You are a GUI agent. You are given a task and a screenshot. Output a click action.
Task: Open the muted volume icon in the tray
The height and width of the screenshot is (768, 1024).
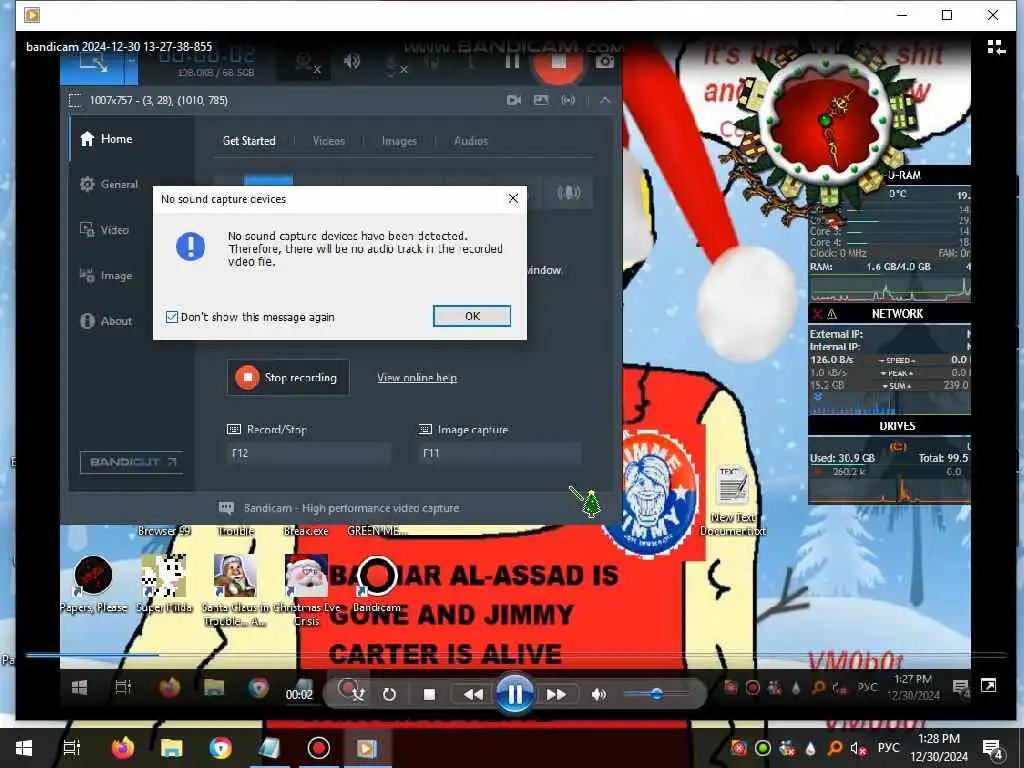[x=858, y=748]
